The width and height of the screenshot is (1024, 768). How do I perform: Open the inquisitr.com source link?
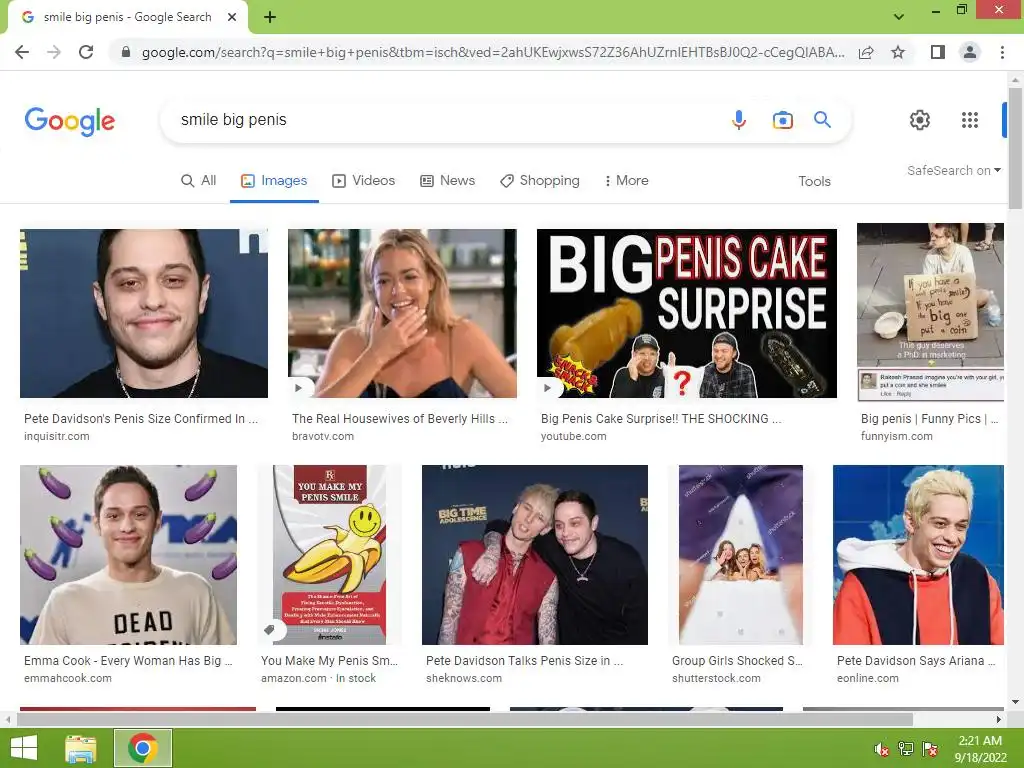pos(57,436)
